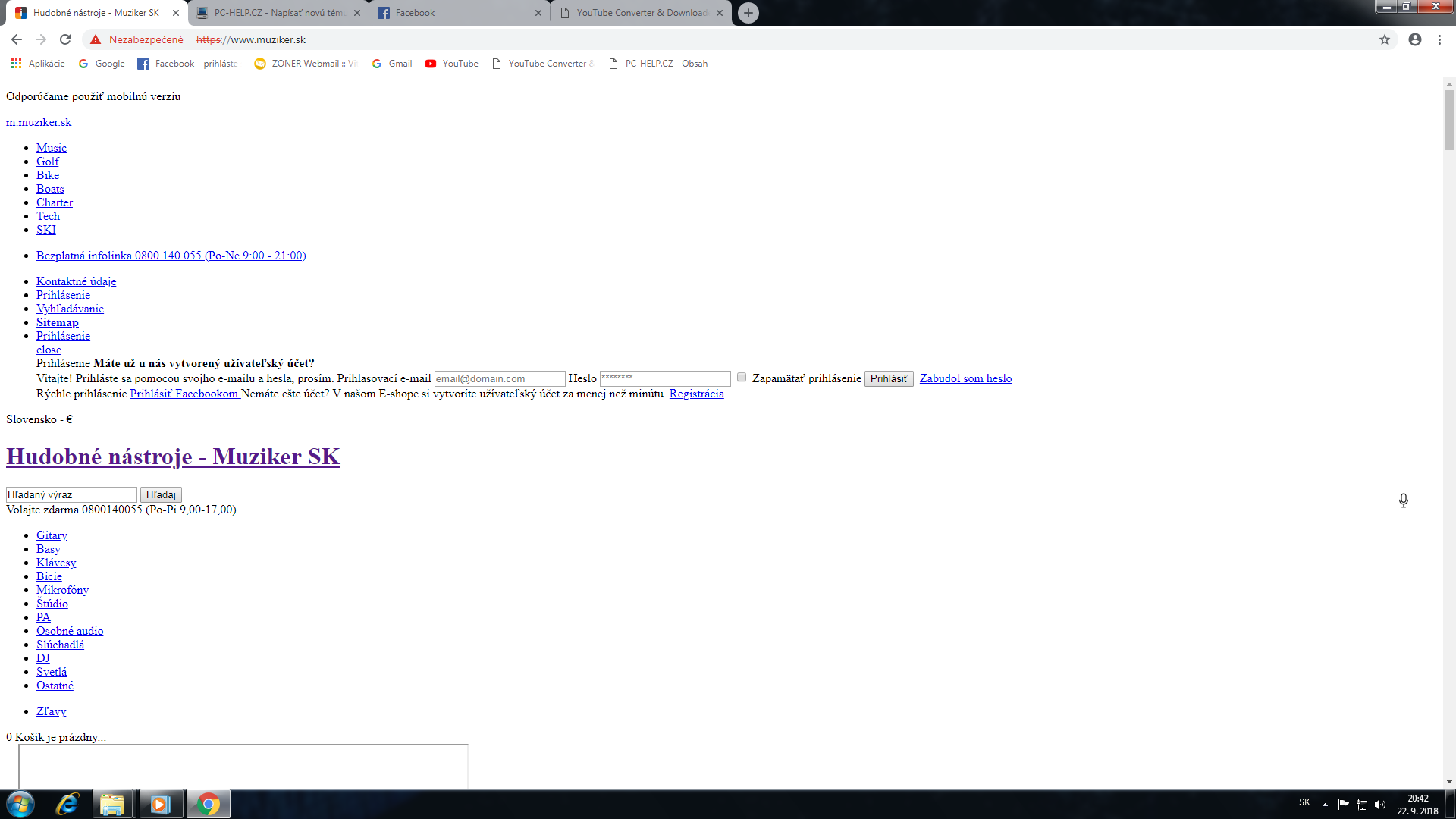Expand hidden system tray icons arrow
The image size is (1456, 819).
tap(1325, 805)
